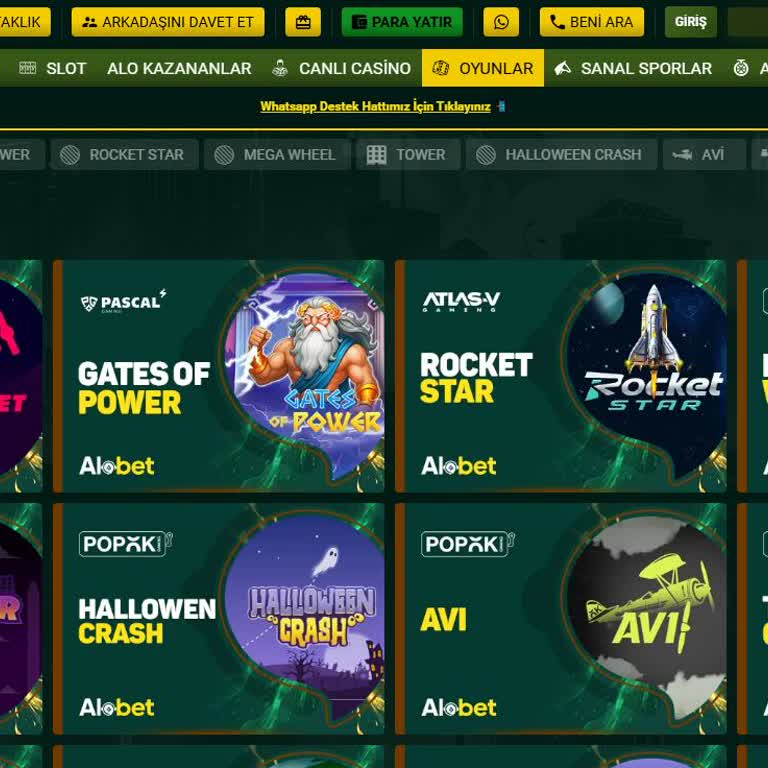Click the plane icon on AVİ filter

682,155
